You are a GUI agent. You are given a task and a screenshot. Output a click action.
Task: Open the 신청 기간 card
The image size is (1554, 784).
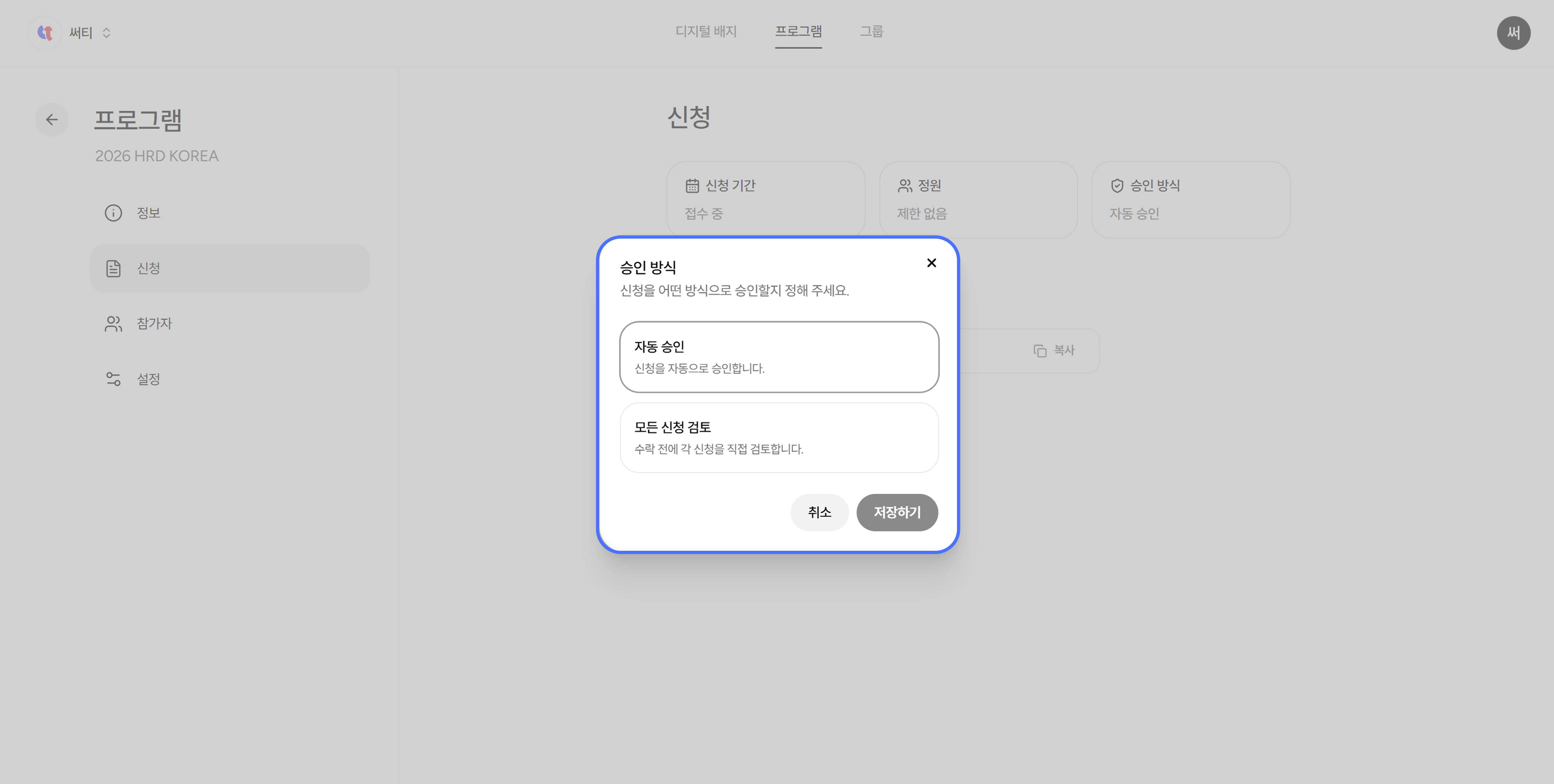[x=766, y=200]
